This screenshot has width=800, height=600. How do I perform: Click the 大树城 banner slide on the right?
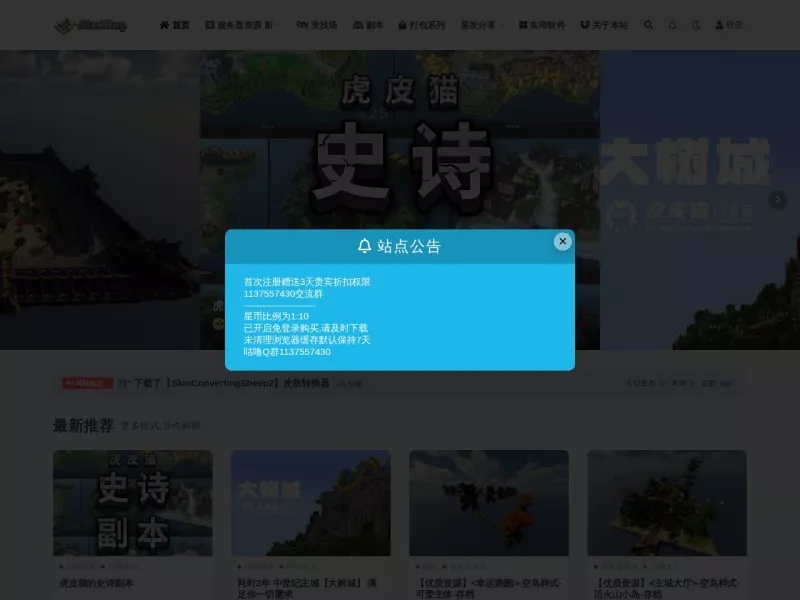click(700, 199)
